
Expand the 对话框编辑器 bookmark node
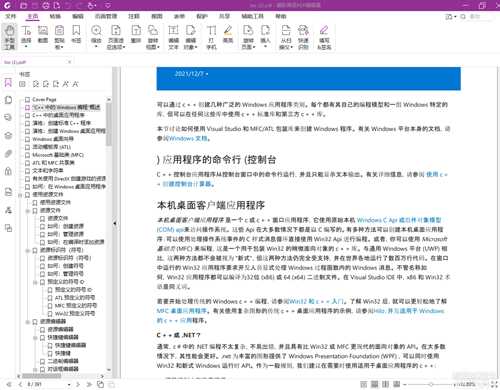[x=35, y=369]
